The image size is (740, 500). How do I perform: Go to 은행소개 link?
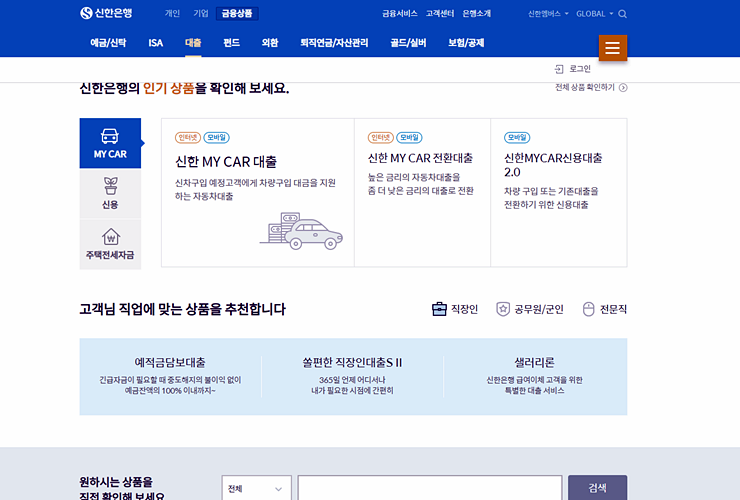point(476,14)
